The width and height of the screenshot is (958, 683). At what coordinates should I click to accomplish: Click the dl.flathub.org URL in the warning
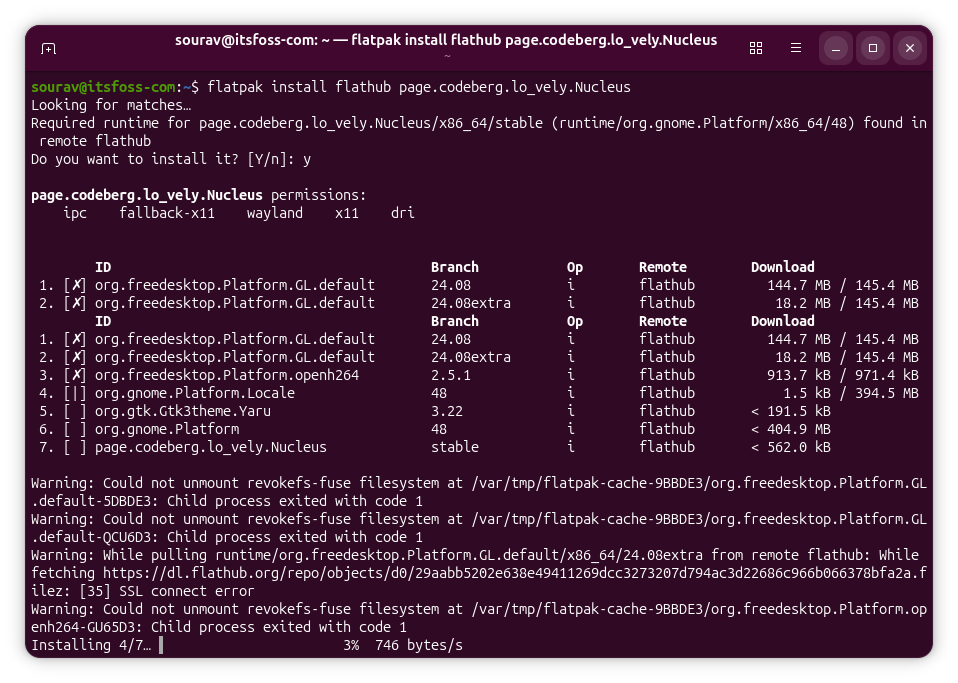point(400,573)
